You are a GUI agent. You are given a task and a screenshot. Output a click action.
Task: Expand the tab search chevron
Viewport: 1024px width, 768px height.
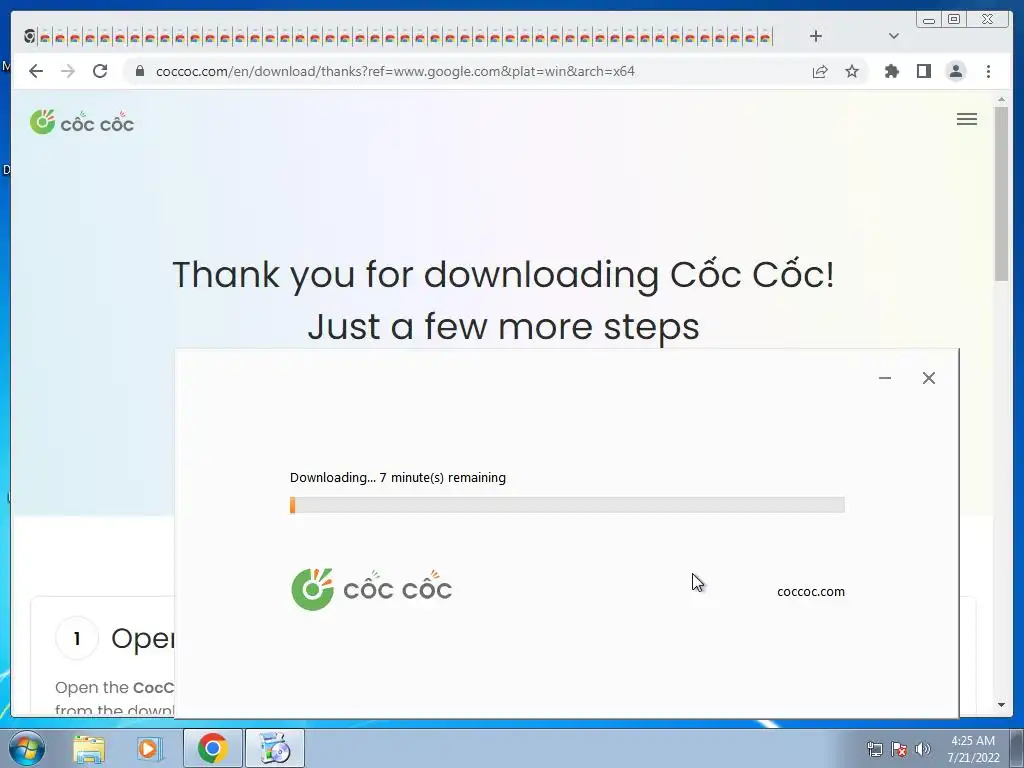[x=893, y=36]
